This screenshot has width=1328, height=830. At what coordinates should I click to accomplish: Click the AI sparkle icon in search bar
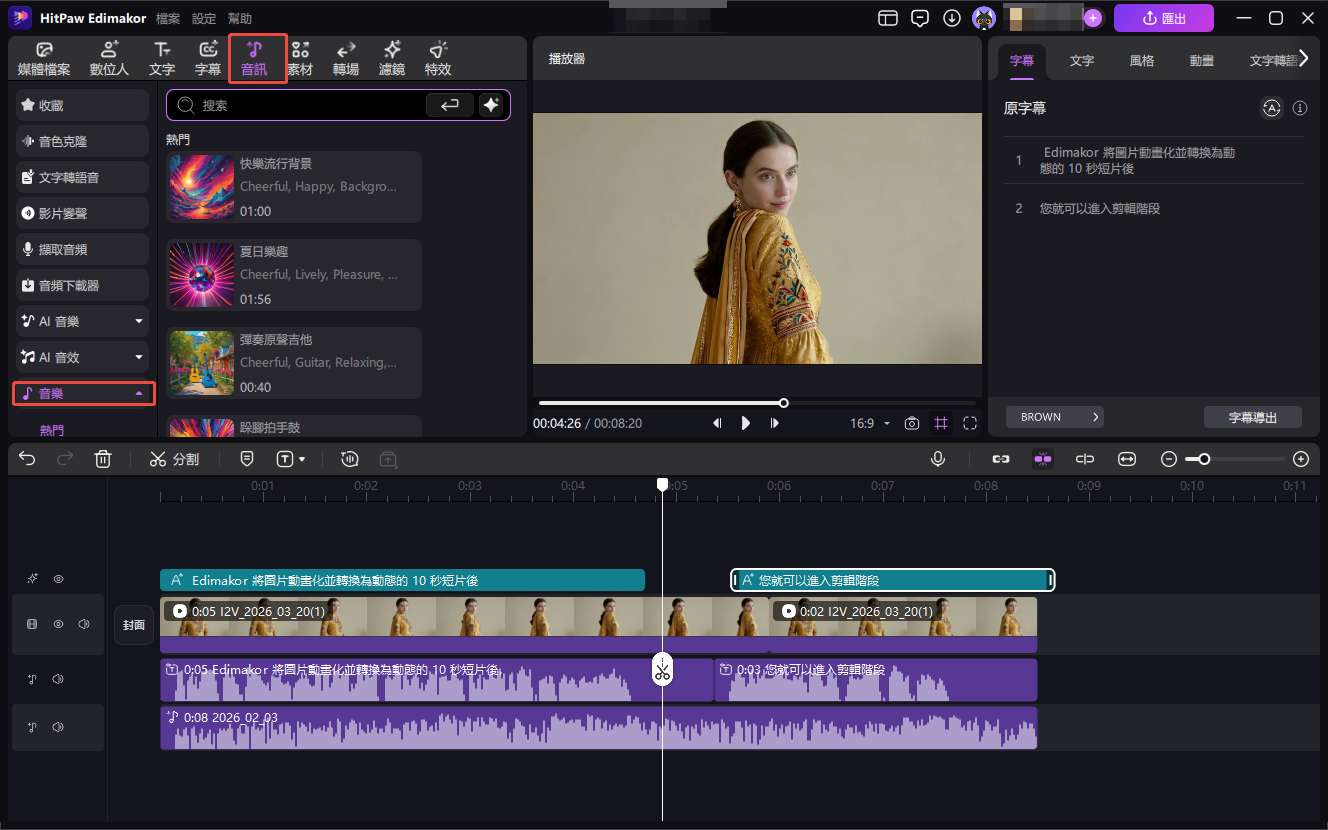490,105
